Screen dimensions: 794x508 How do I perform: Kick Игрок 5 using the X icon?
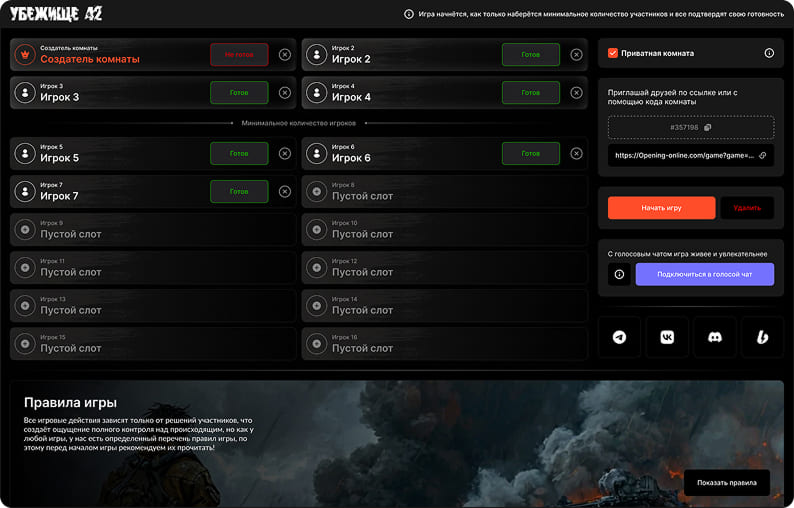(285, 154)
